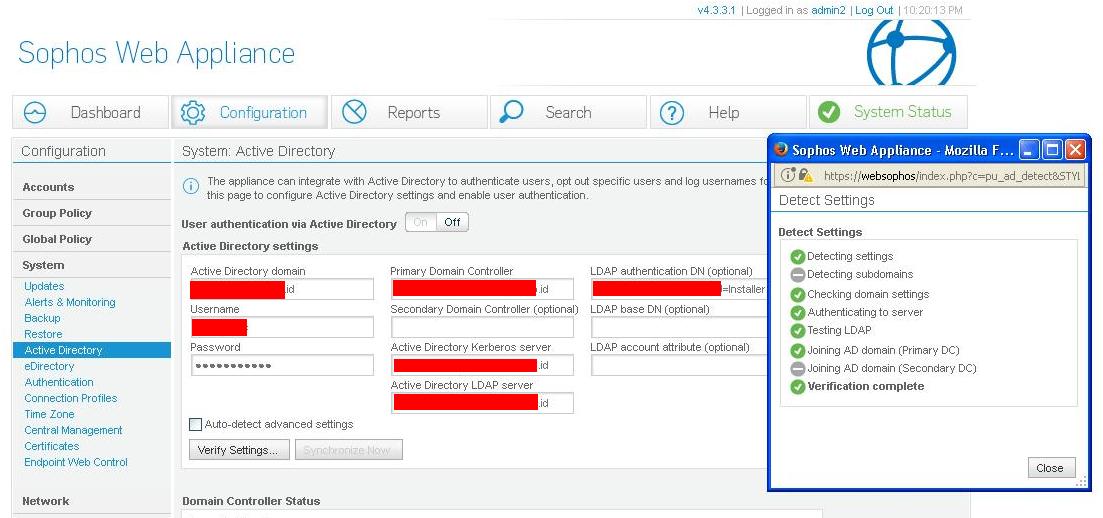Click Active Directory LDAP server field
This screenshot has width=1103, height=518.
click(x=483, y=403)
